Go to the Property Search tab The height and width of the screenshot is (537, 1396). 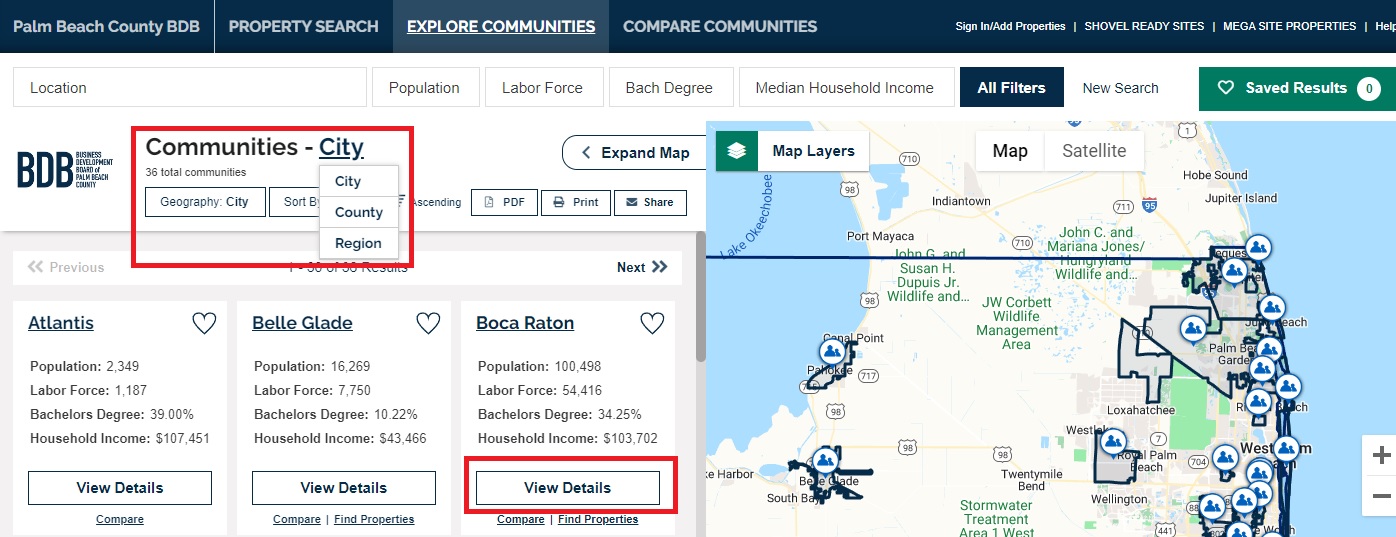303,26
